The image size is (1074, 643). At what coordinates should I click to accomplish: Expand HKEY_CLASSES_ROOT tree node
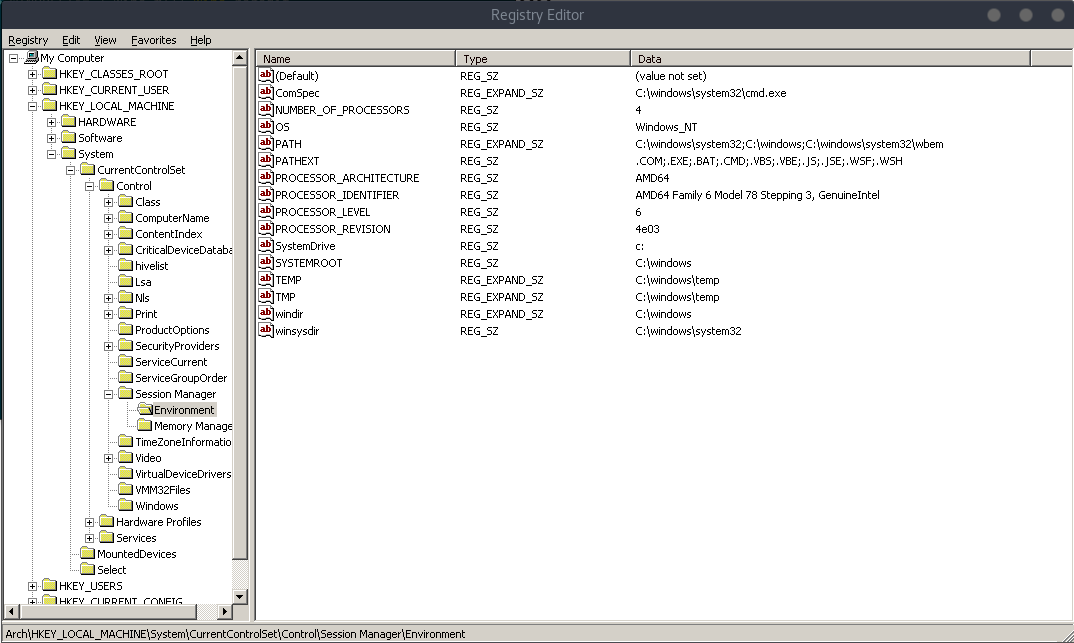coord(32,74)
